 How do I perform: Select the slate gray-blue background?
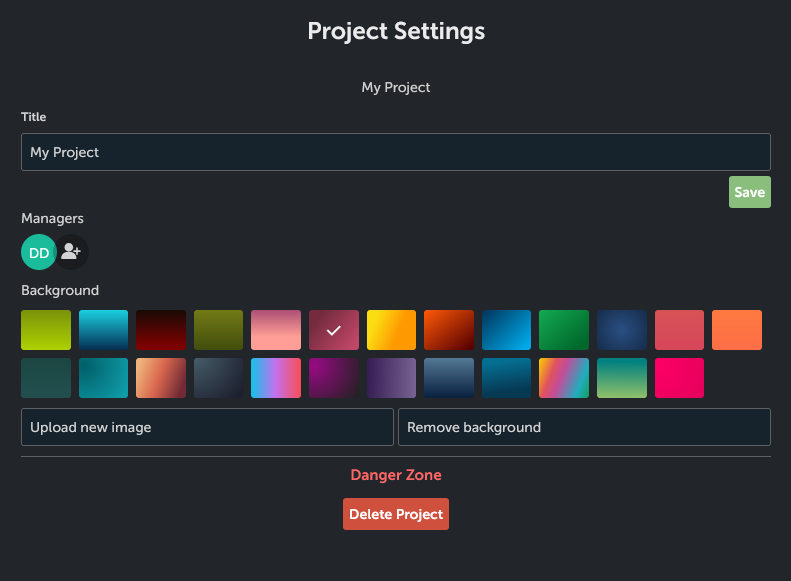[x=218, y=378]
